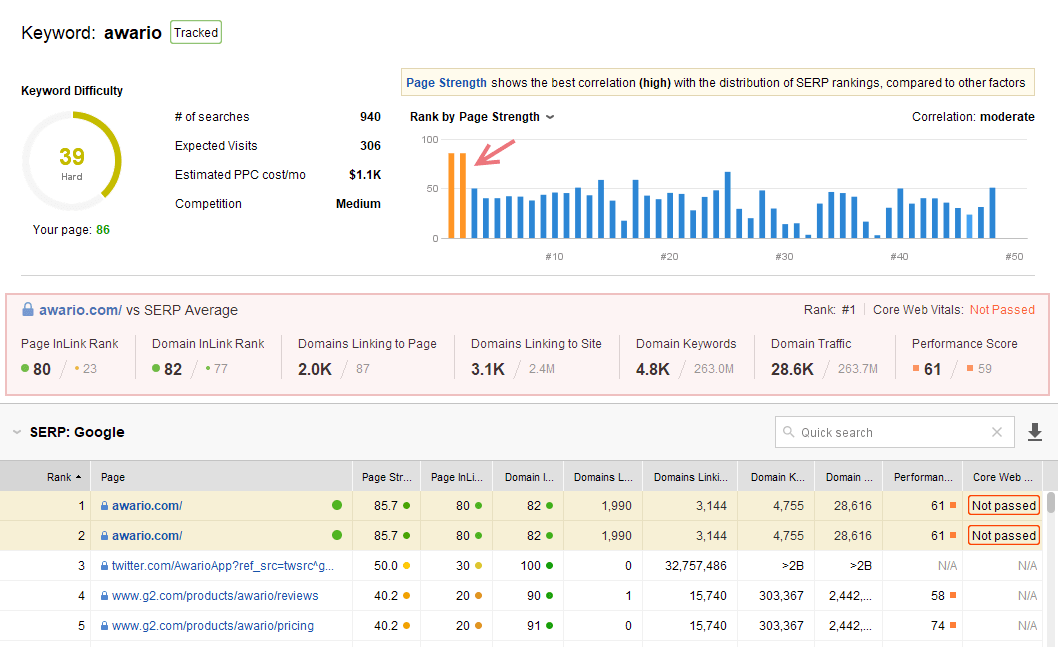Sort by the Domains Linki... column header
The width and height of the screenshot is (1058, 647).
click(690, 477)
